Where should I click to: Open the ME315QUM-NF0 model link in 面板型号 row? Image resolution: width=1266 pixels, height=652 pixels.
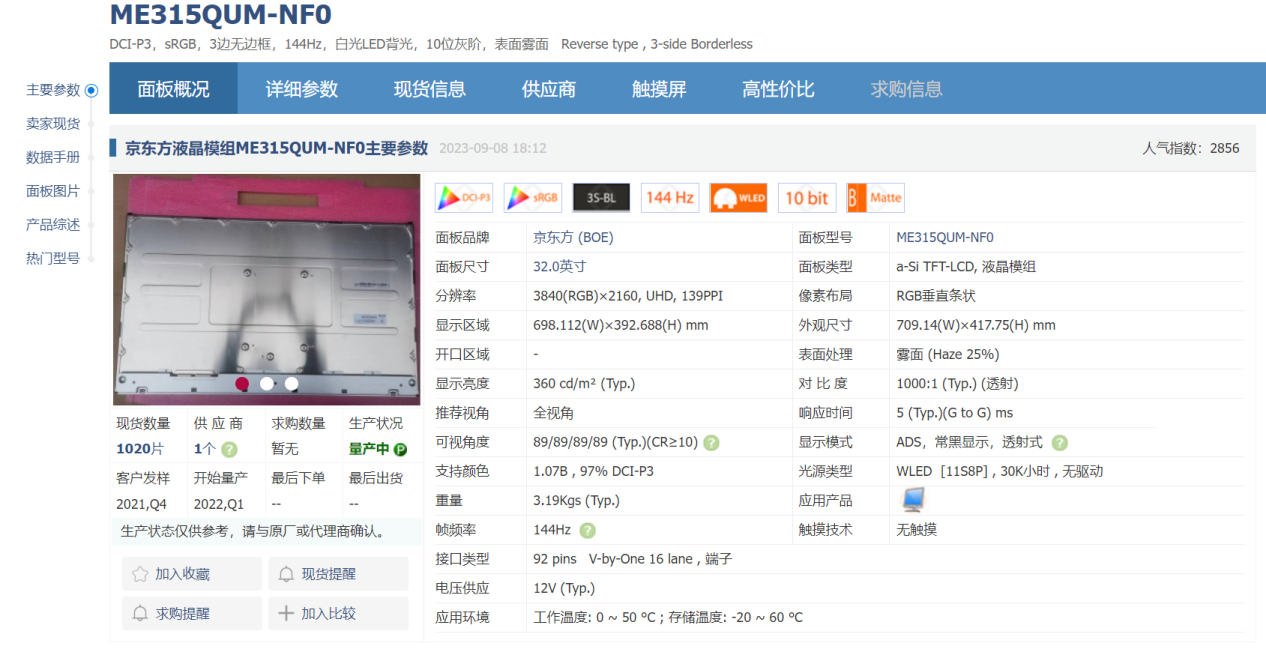point(945,238)
